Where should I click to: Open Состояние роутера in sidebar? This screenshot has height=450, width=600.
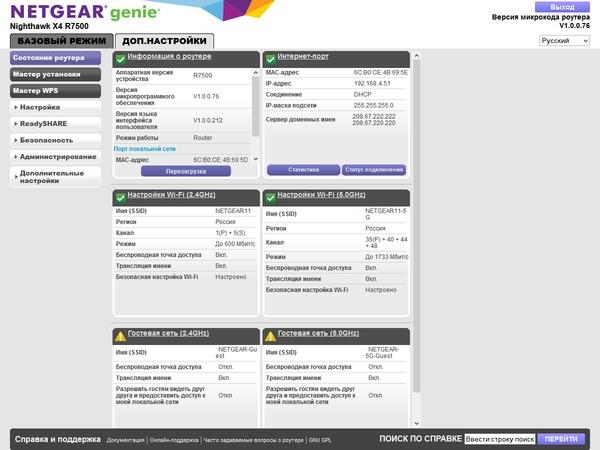(55, 58)
